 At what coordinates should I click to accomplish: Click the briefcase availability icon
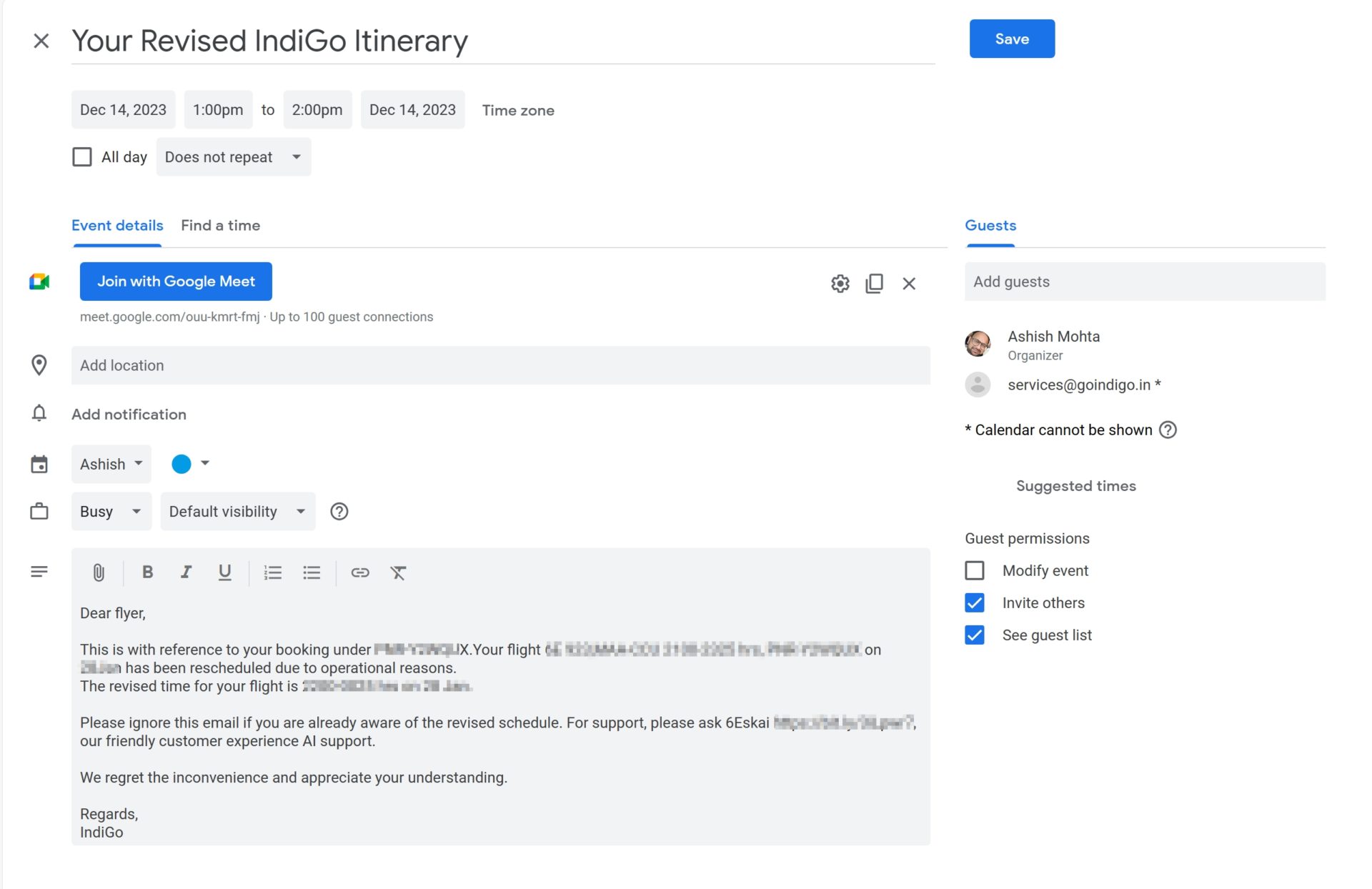[x=39, y=511]
